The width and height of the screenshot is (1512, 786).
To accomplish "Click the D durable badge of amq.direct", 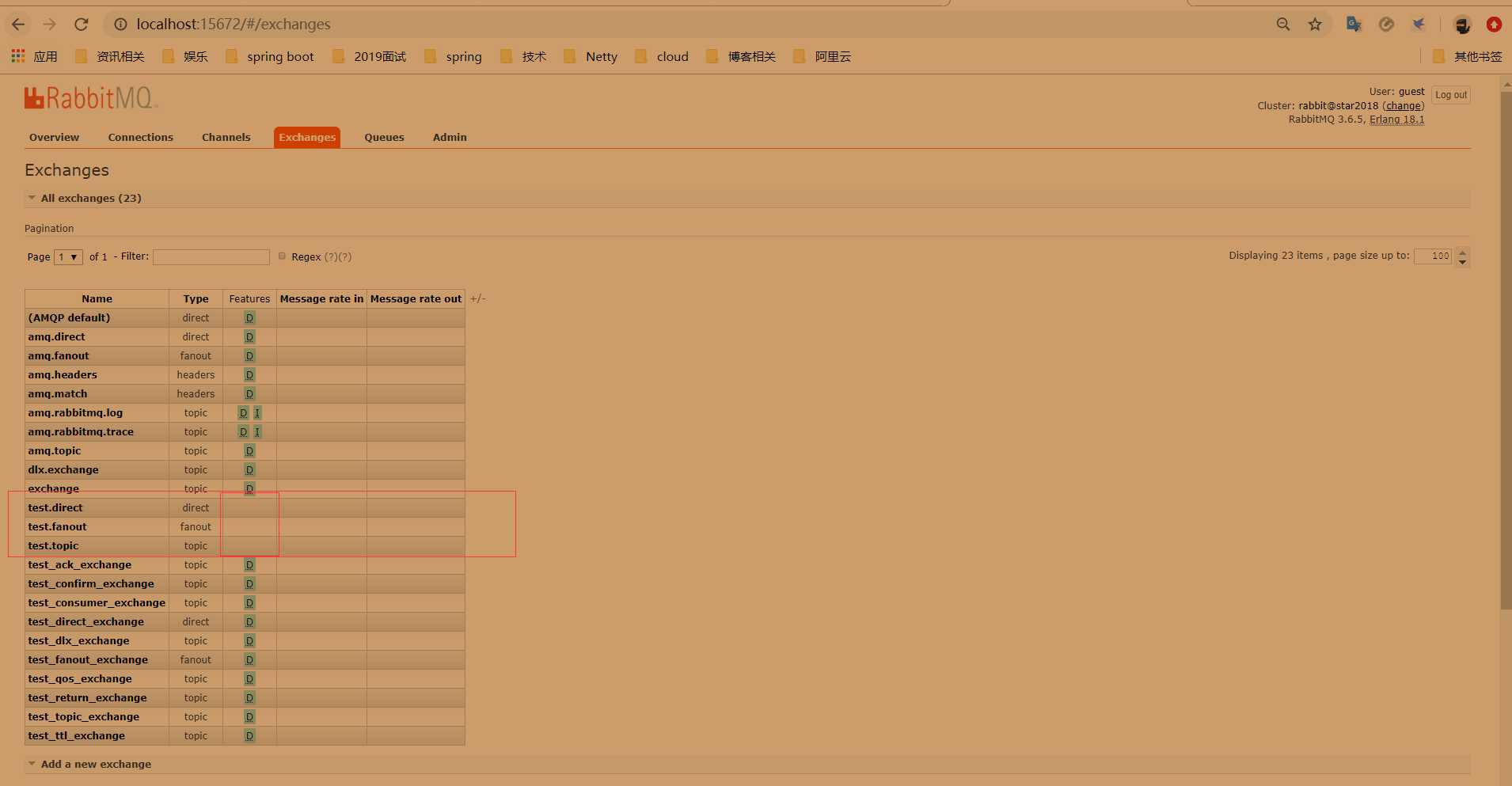I will click(249, 337).
